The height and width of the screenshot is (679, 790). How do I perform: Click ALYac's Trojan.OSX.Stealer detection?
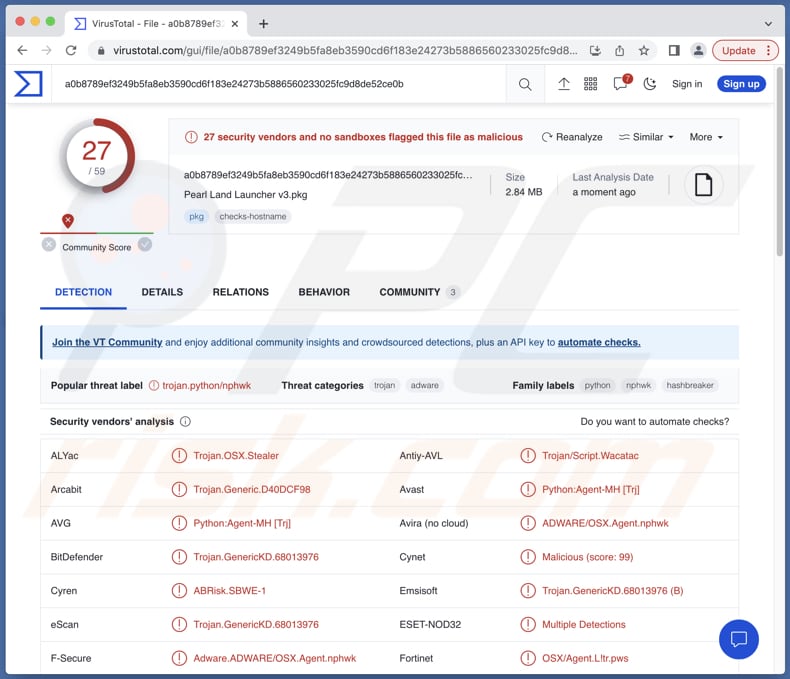pos(236,456)
